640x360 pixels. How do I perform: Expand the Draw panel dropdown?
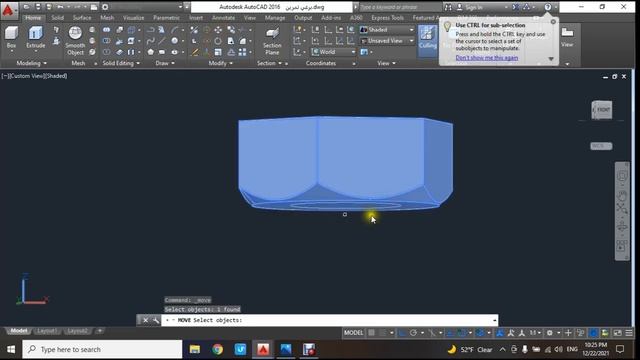point(165,63)
